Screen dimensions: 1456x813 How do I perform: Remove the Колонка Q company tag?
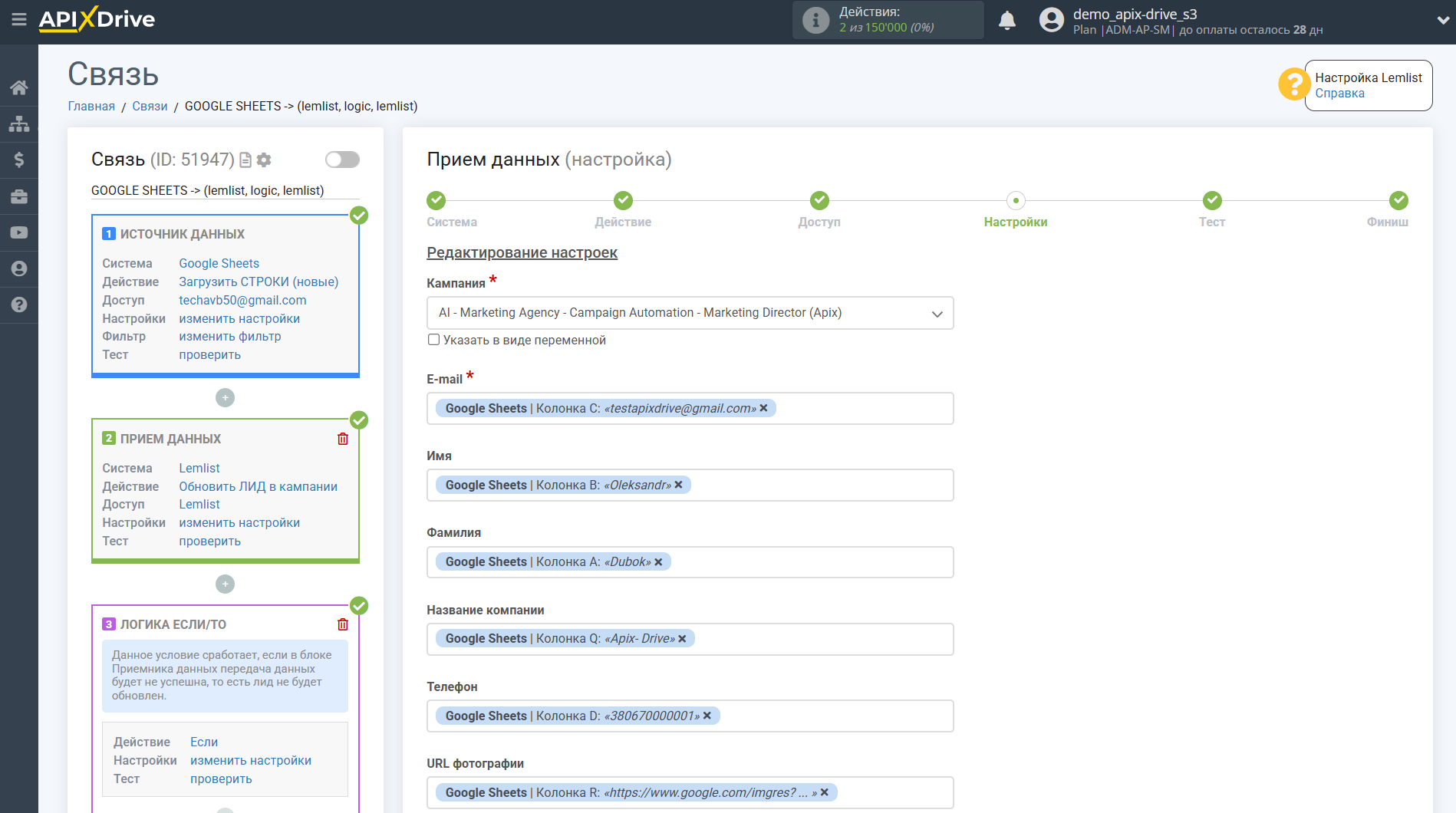coord(682,638)
